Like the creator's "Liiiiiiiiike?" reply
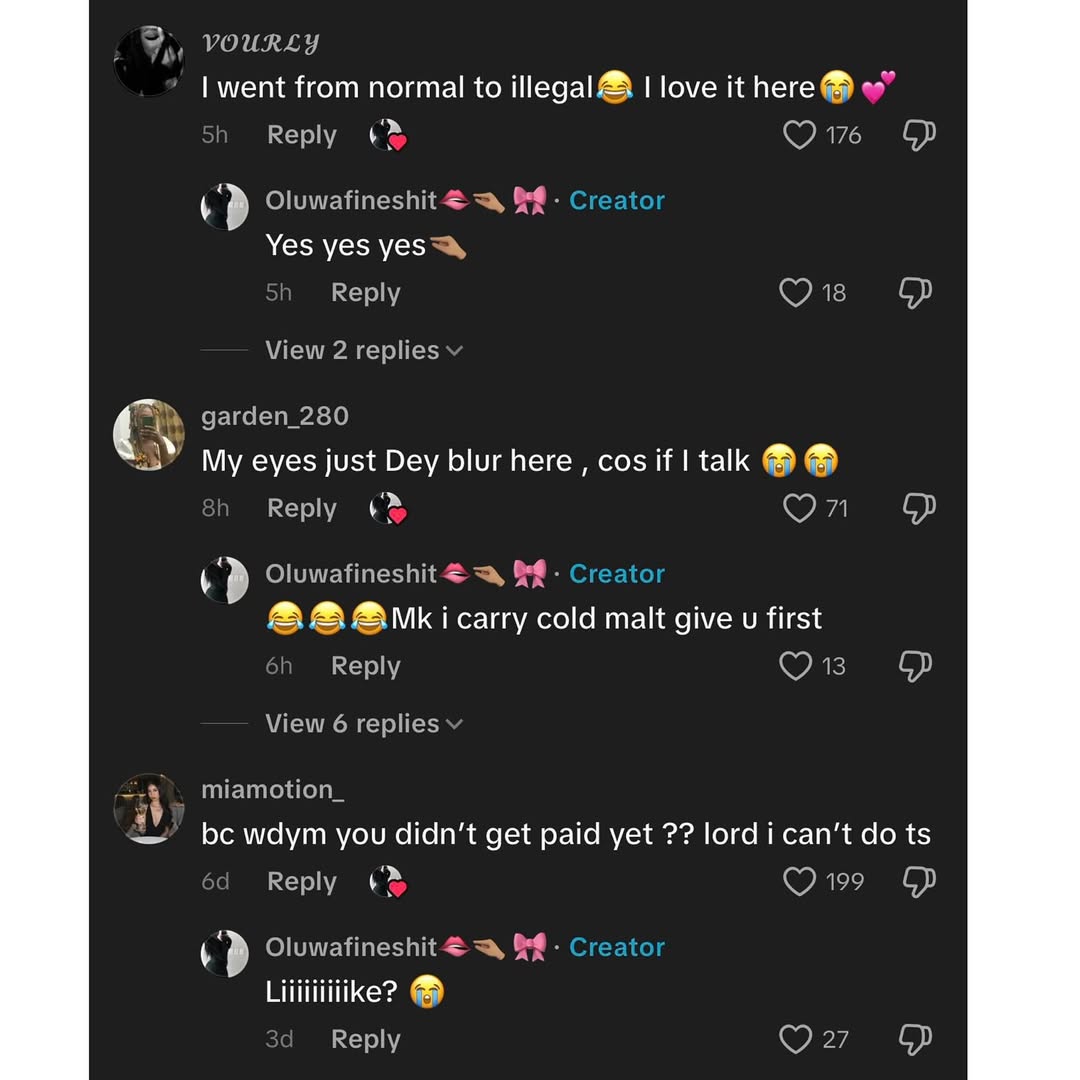Image resolution: width=1080 pixels, height=1080 pixels. (795, 1040)
